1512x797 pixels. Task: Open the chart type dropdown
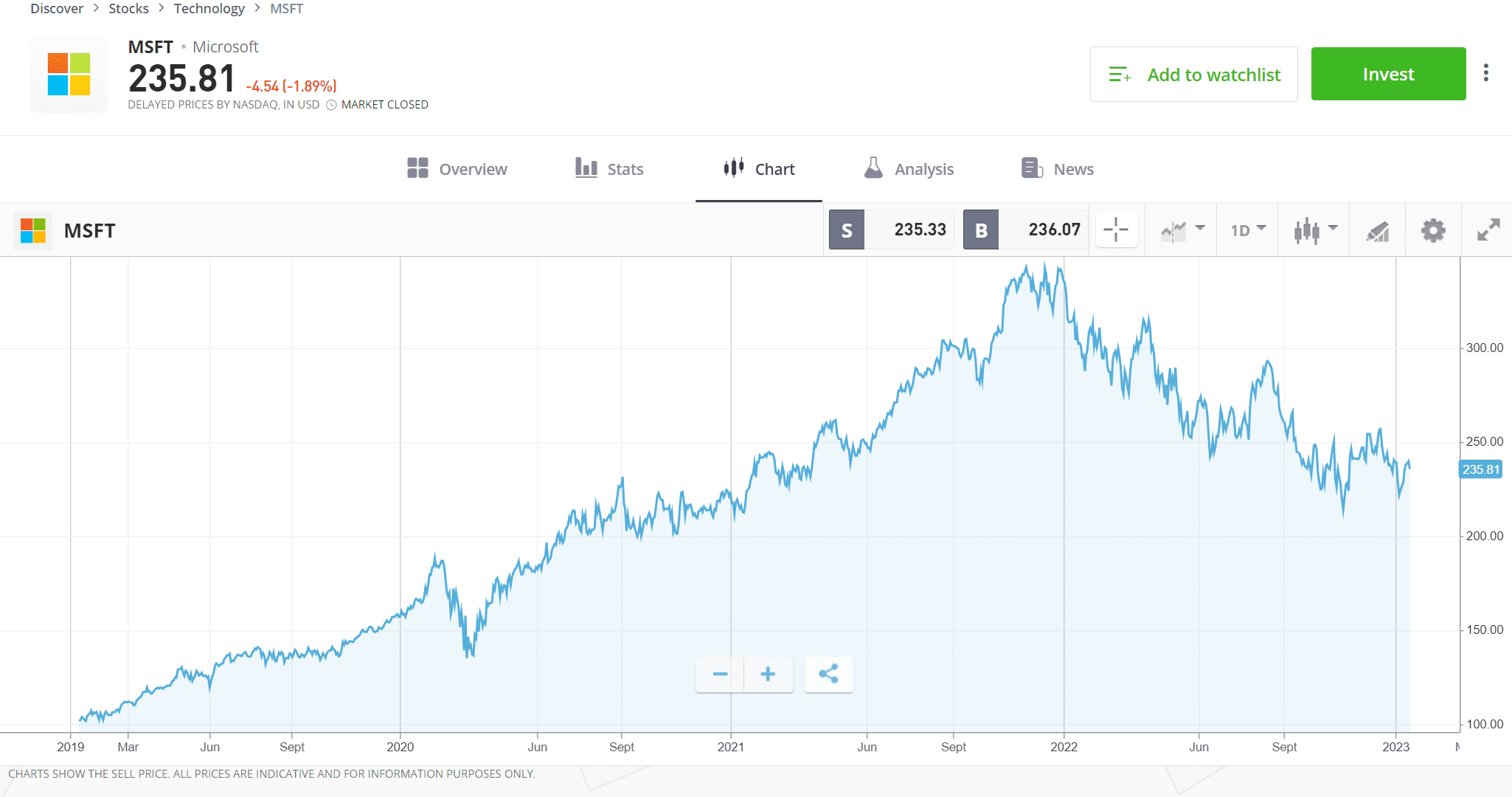coord(1180,230)
